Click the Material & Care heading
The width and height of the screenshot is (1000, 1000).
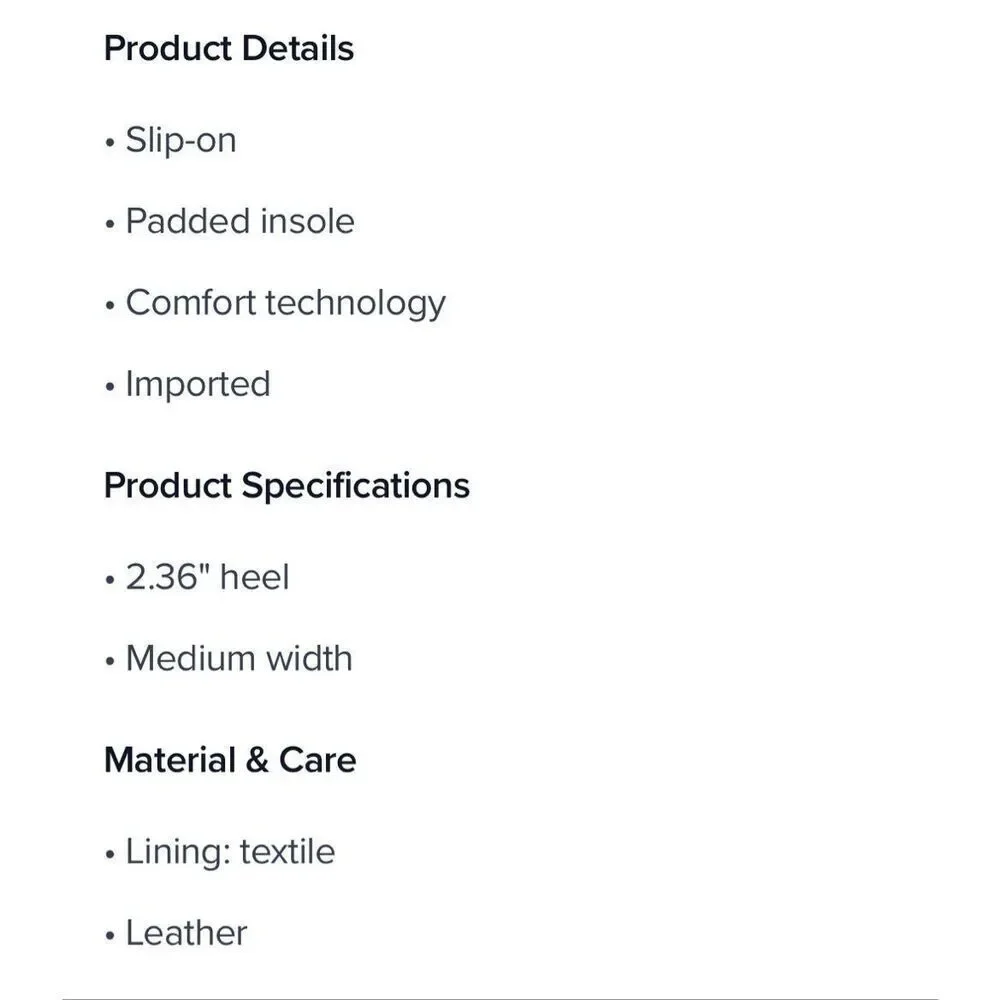tap(230, 760)
